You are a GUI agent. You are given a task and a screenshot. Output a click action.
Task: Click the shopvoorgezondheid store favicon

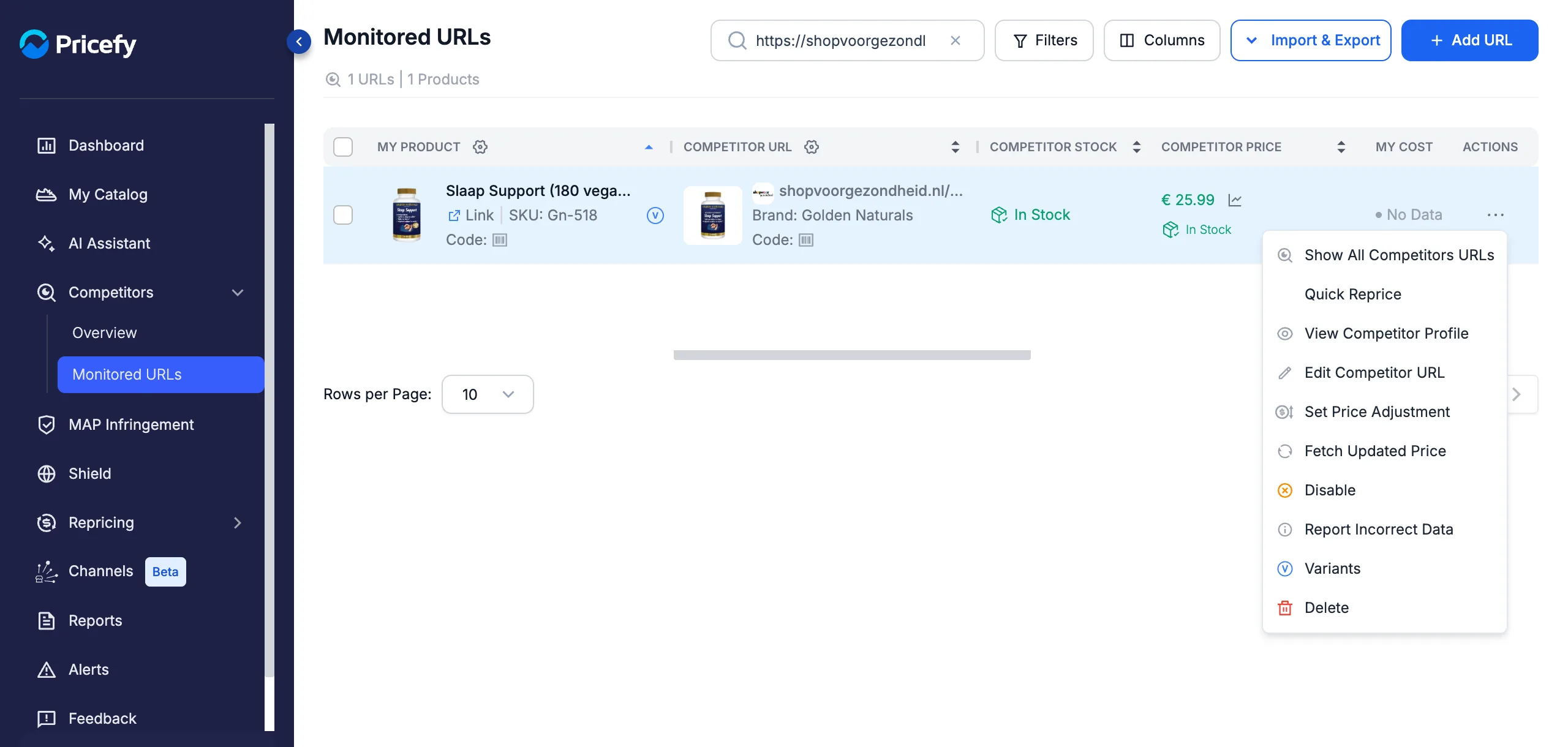[763, 192]
